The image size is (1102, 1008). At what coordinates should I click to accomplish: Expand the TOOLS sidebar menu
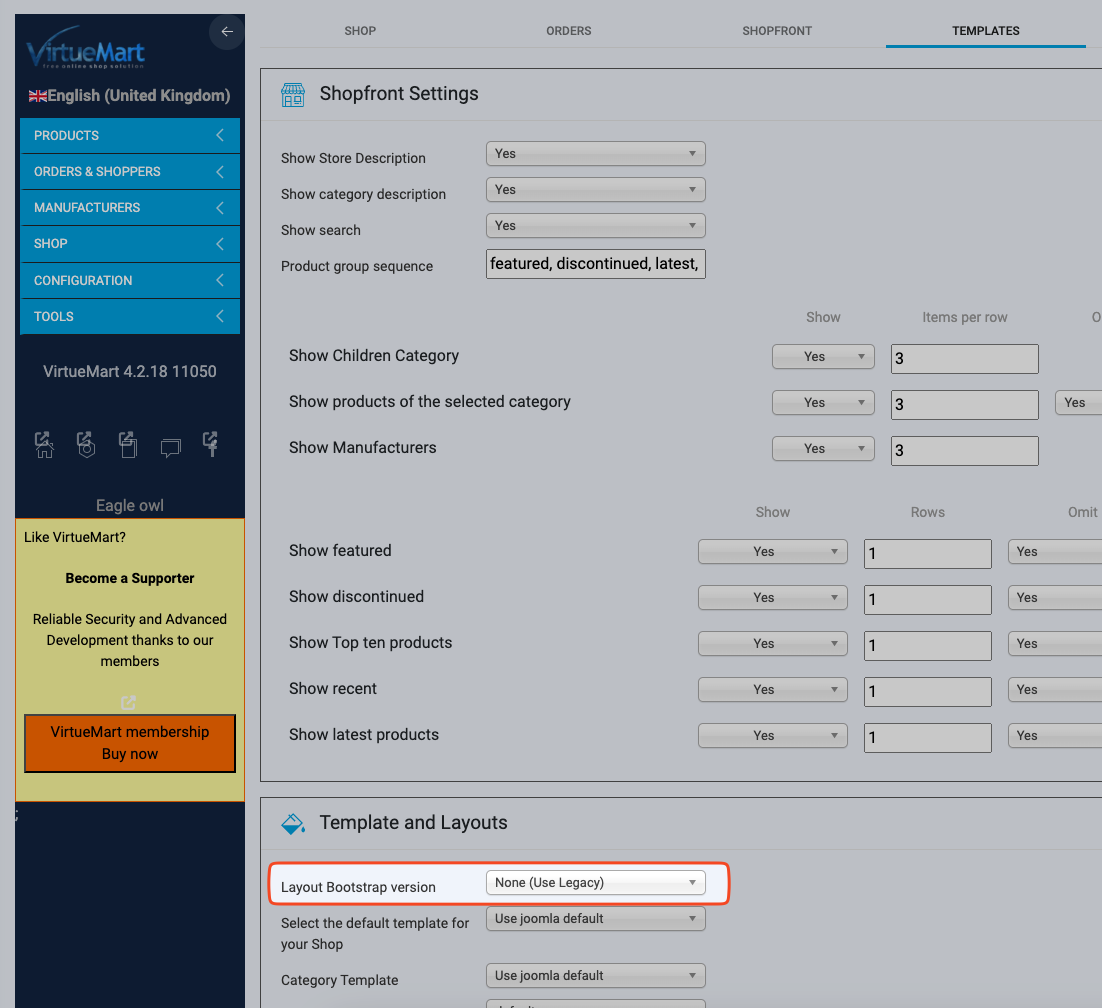click(x=130, y=317)
